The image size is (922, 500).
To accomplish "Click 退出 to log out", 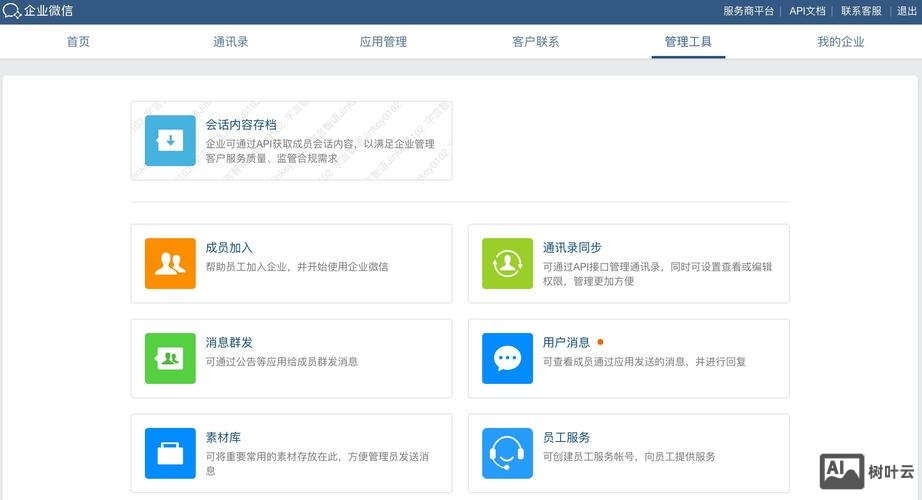I will pos(907,11).
